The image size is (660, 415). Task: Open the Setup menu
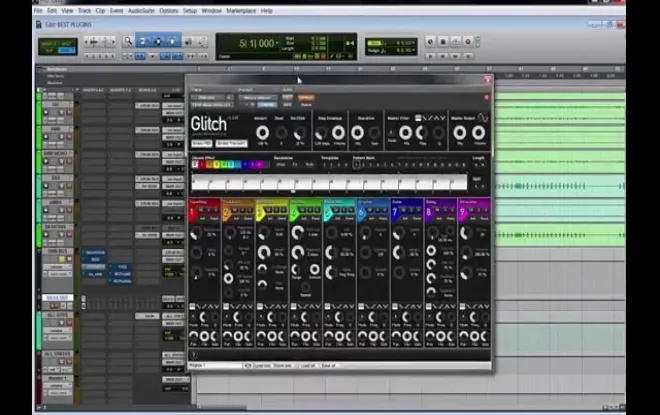(x=190, y=11)
